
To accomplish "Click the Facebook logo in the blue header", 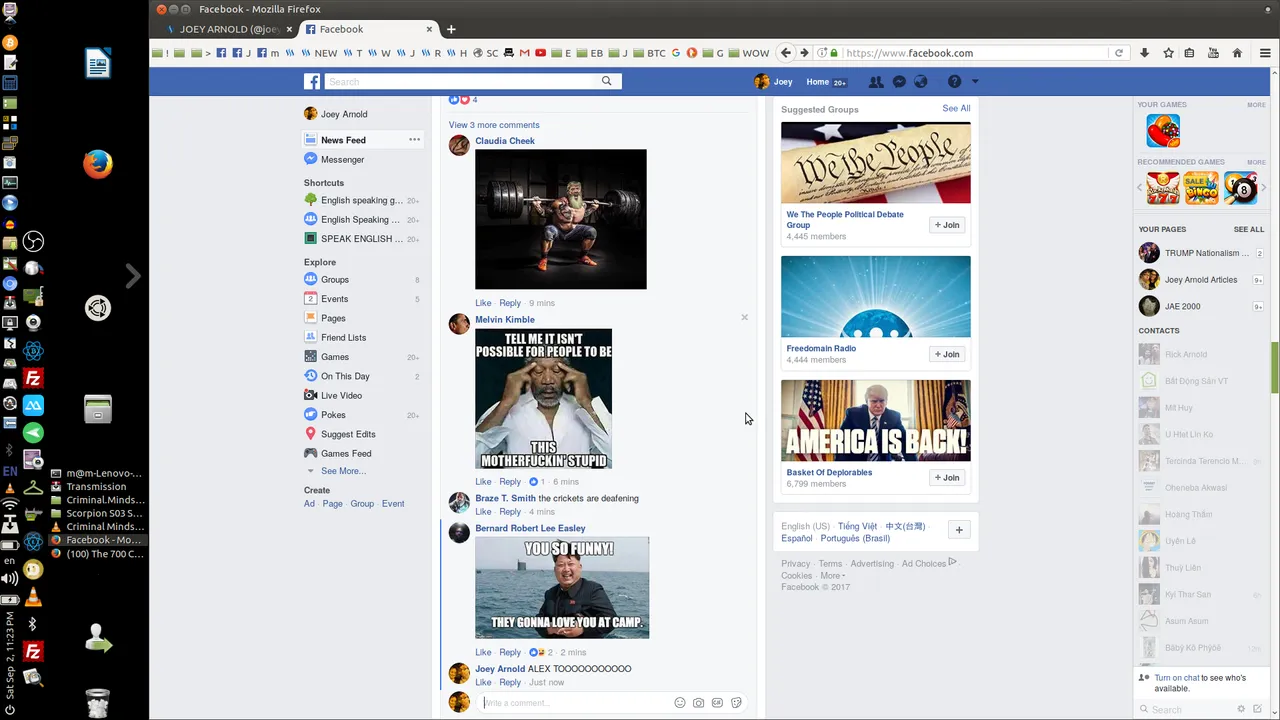I will (x=312, y=82).
